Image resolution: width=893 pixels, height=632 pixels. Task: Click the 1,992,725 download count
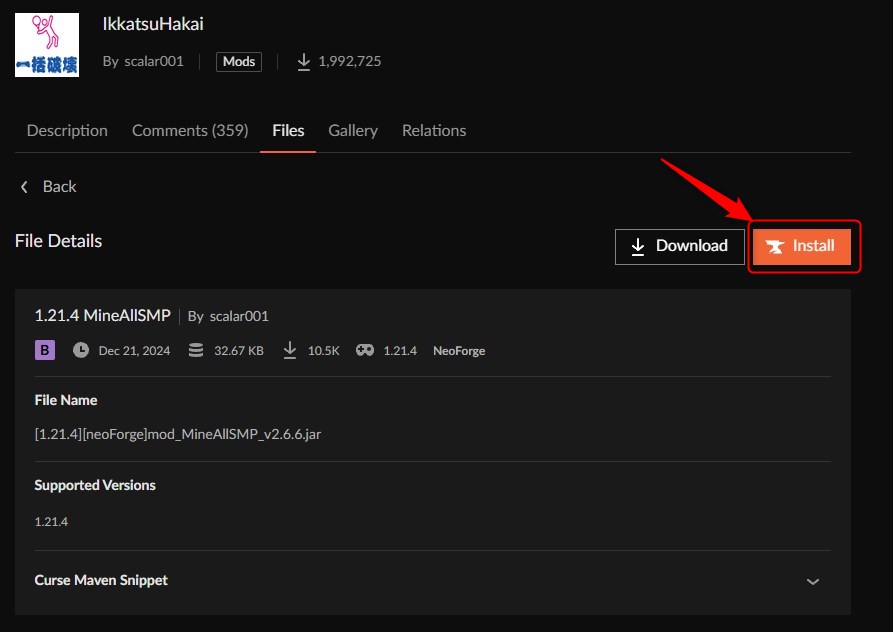(350, 61)
